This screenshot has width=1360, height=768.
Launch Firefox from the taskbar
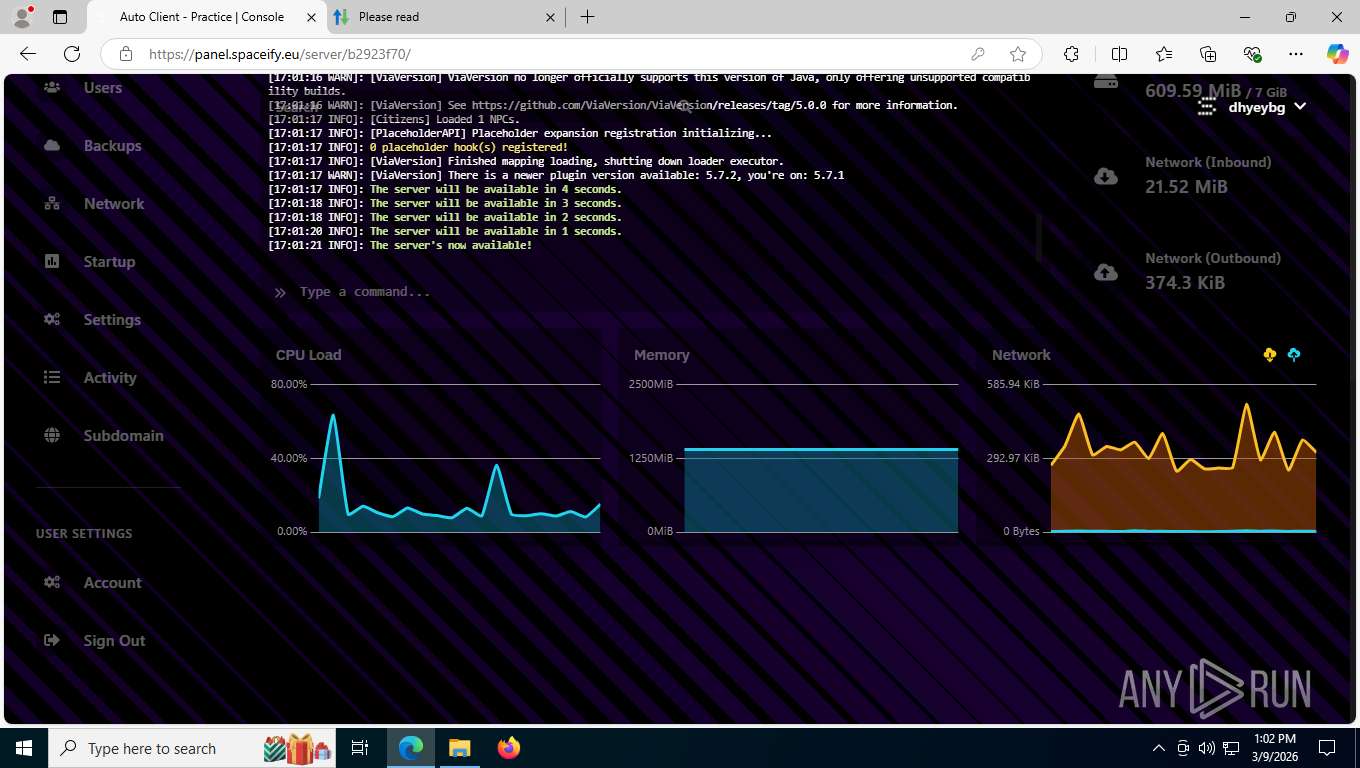(509, 748)
